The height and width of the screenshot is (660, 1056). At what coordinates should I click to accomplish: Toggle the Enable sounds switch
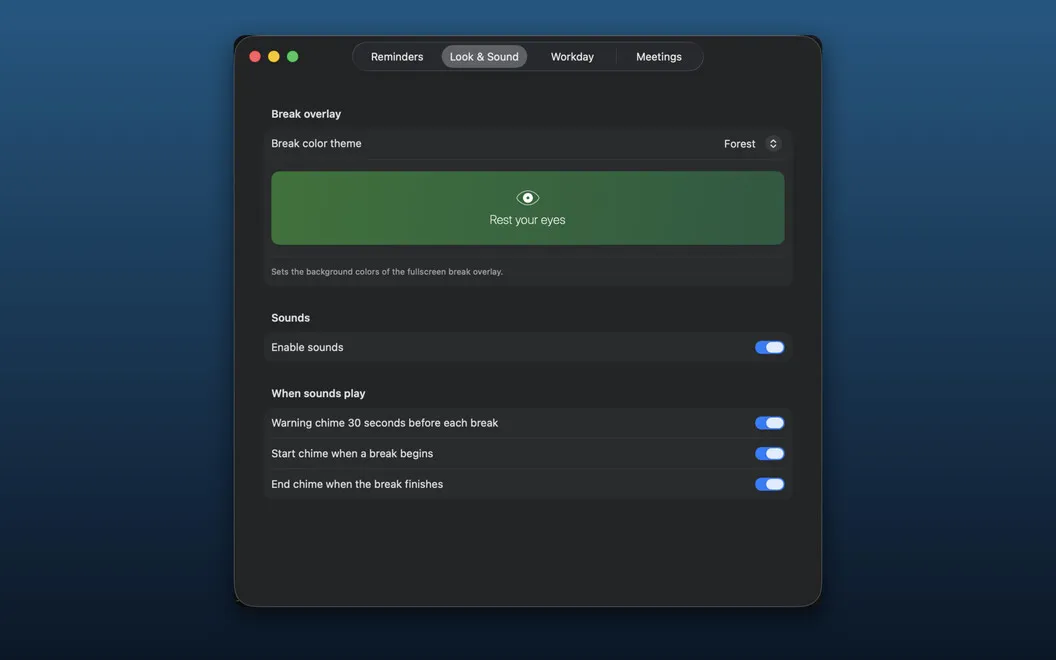(x=769, y=348)
